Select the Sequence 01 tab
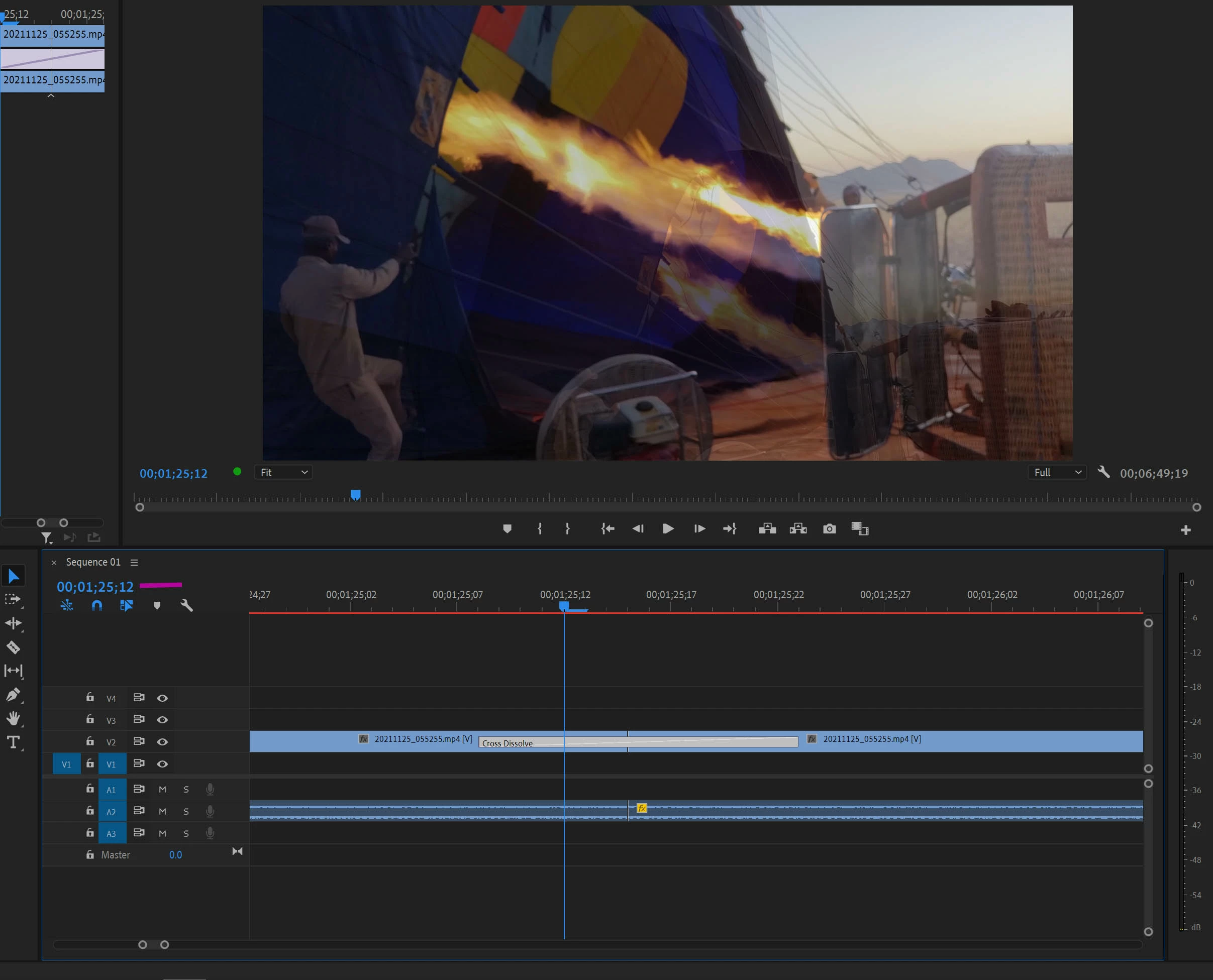The image size is (1213, 980). [x=93, y=562]
